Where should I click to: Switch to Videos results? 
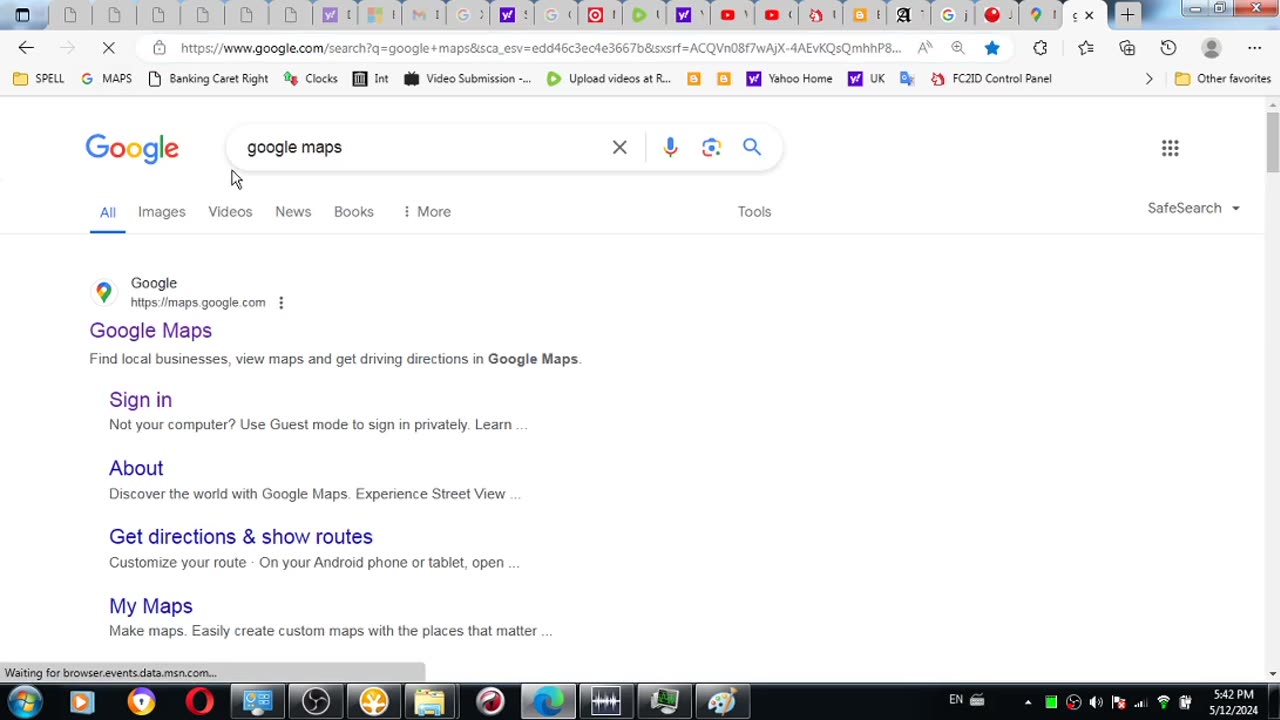[230, 212]
